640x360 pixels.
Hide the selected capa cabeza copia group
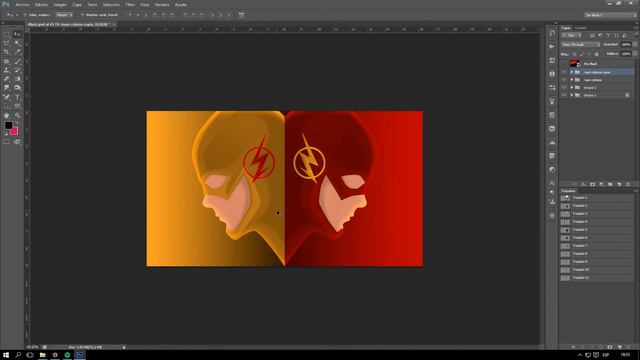[x=564, y=72]
